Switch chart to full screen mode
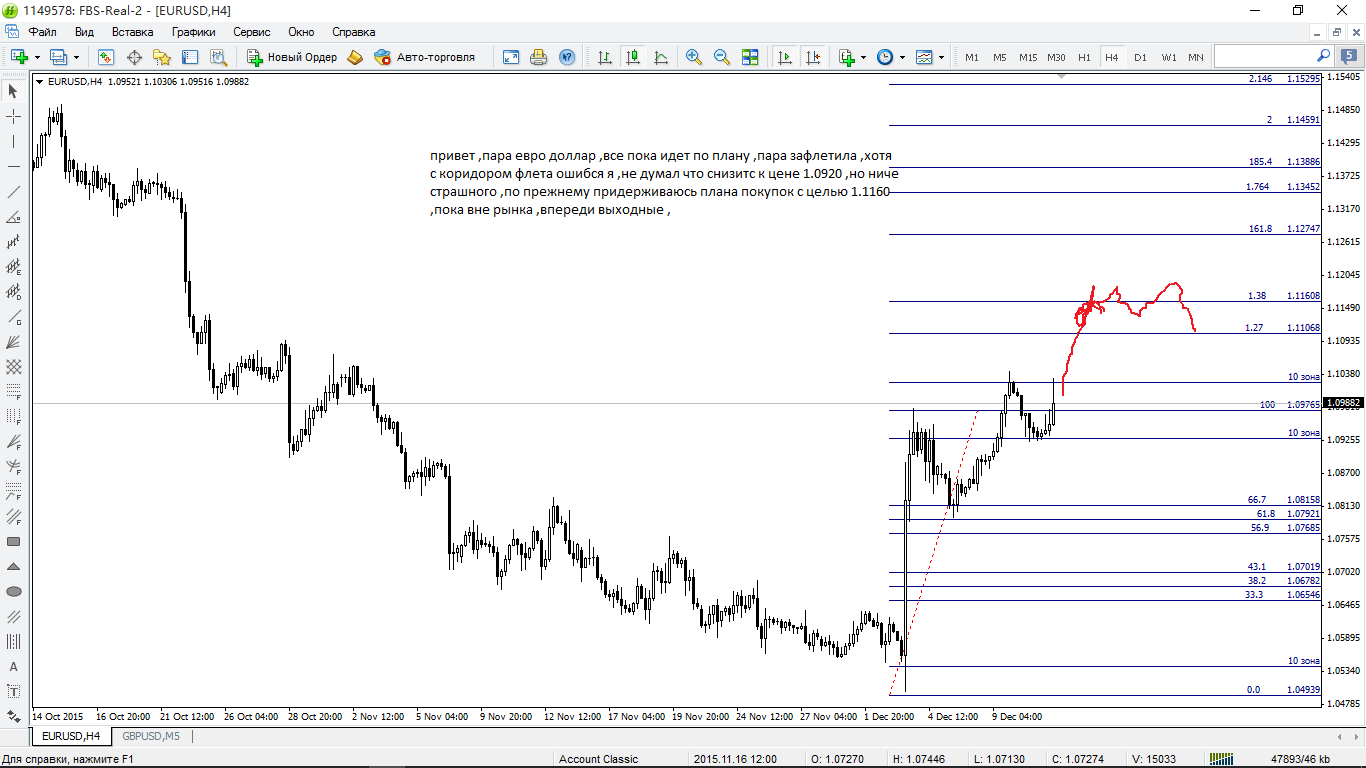Viewport: 1366px width, 768px height. click(x=511, y=57)
